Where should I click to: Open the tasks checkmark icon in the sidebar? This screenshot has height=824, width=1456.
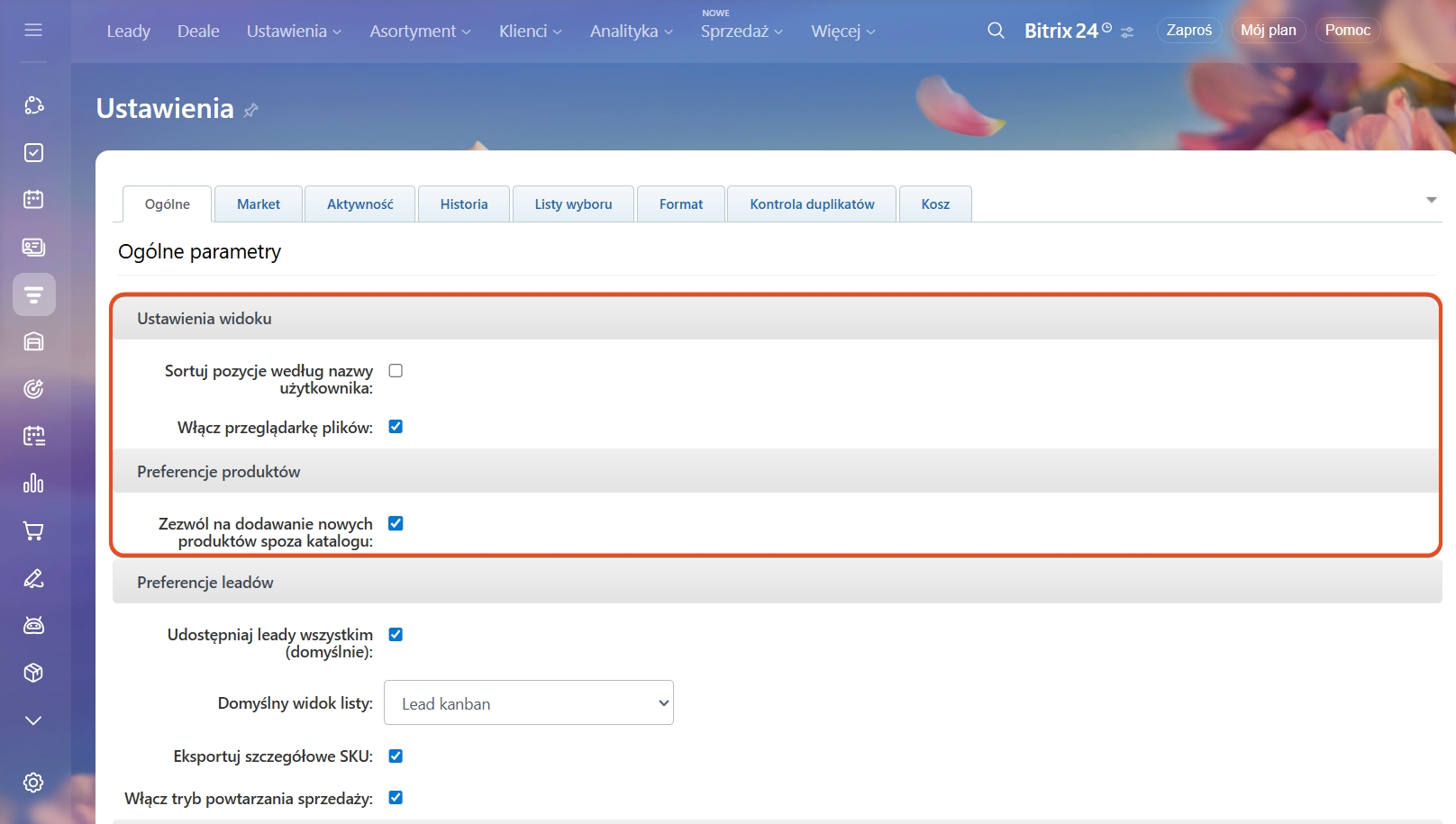tap(34, 153)
